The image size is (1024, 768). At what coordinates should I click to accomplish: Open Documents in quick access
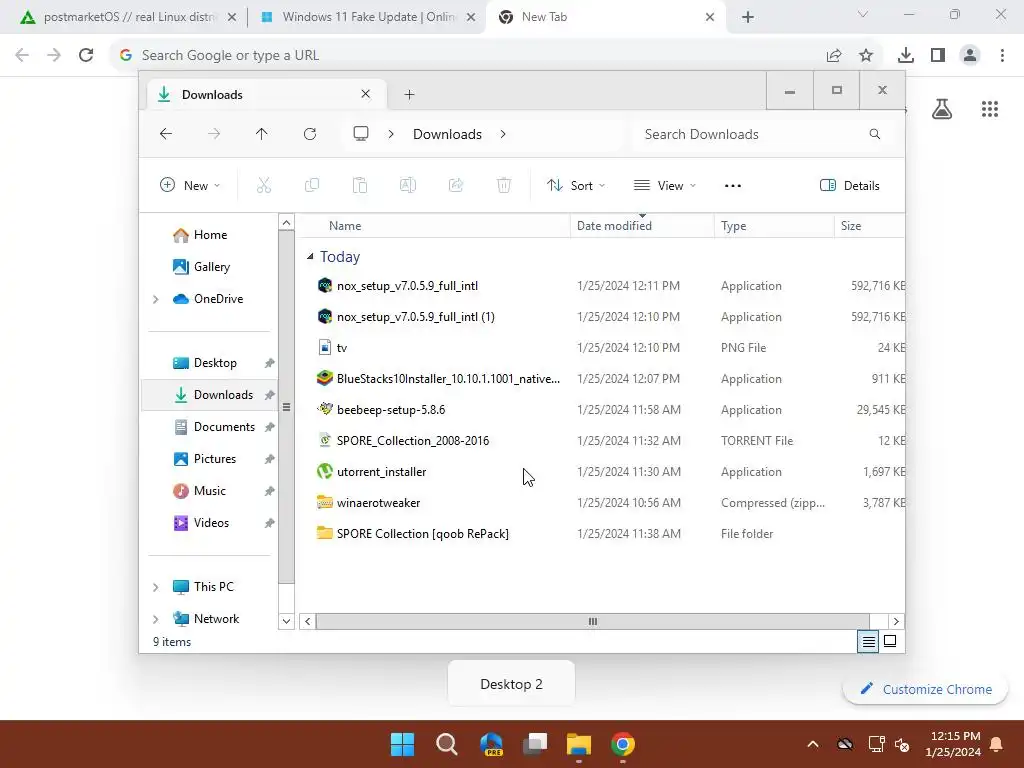(x=209, y=427)
